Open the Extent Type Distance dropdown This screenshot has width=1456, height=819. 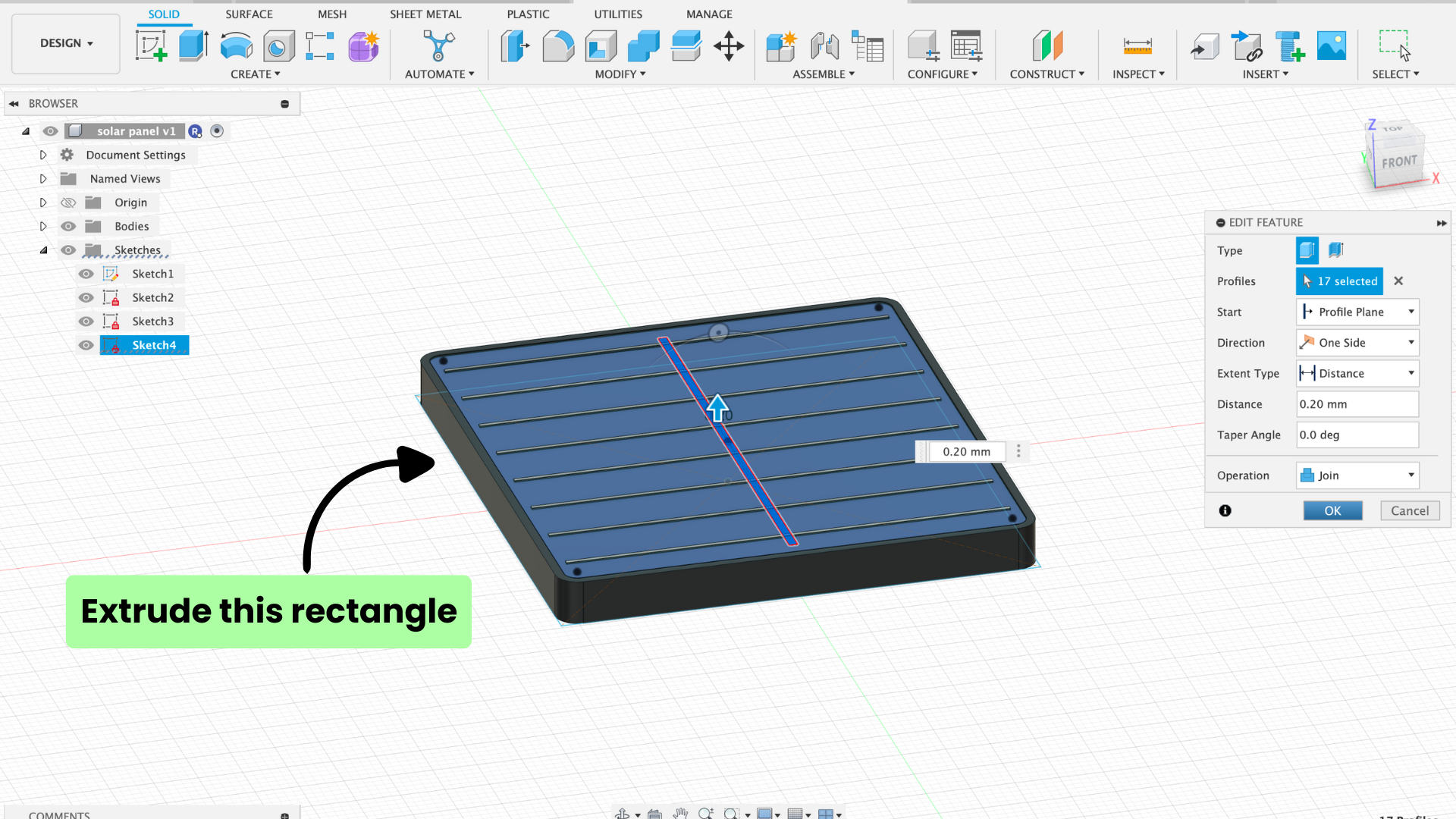click(x=1357, y=374)
